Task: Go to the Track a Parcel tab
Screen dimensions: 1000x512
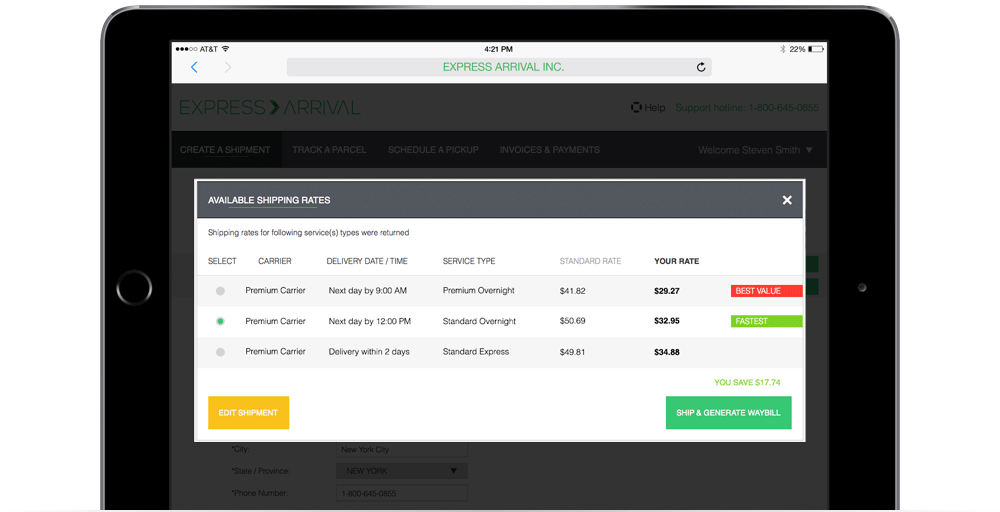Action: [329, 150]
